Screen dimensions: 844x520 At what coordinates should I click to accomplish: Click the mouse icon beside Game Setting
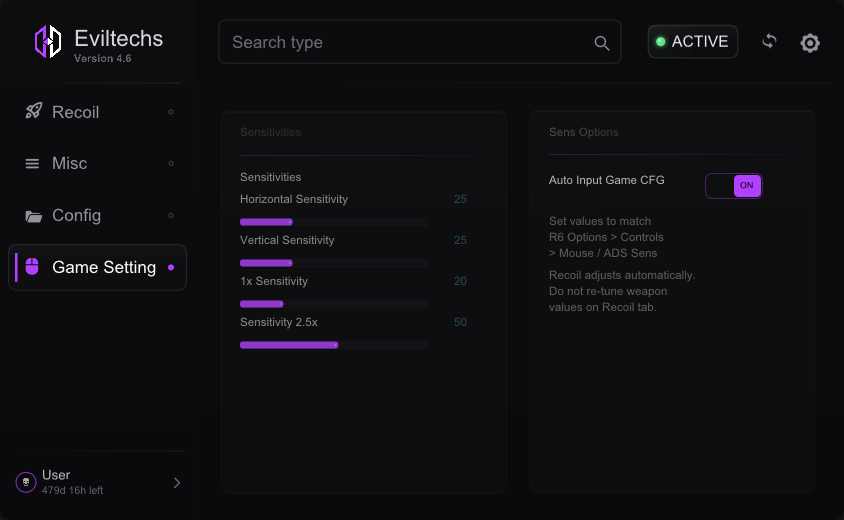[32, 266]
